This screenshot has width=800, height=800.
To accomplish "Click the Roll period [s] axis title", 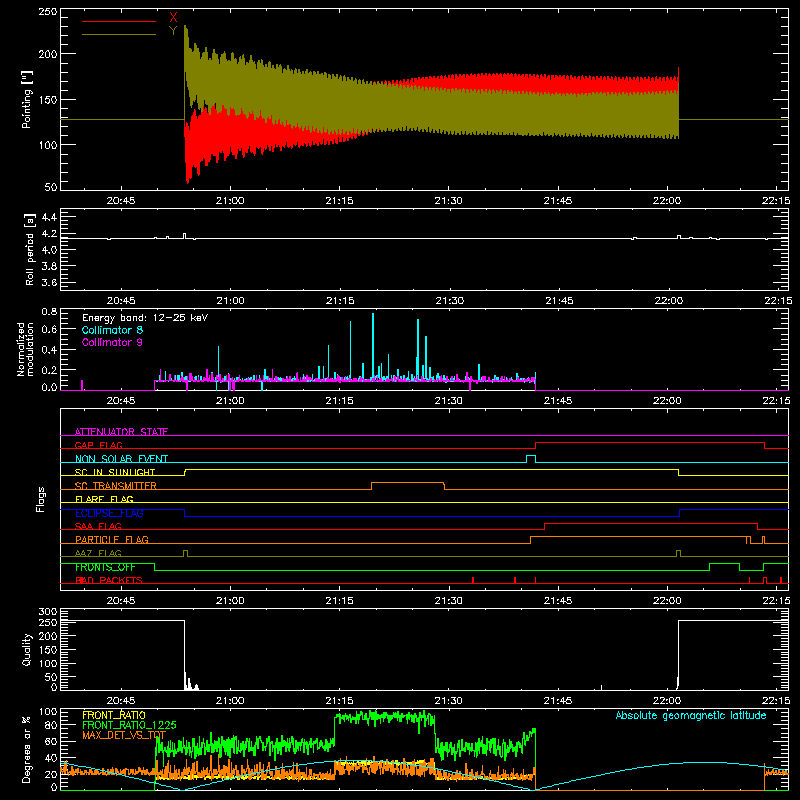I will click(30, 249).
